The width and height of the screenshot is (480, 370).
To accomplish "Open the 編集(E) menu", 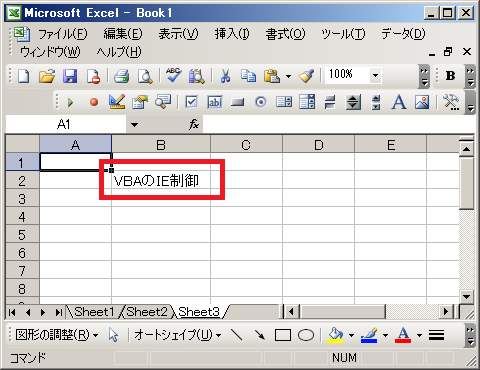I will (x=123, y=34).
